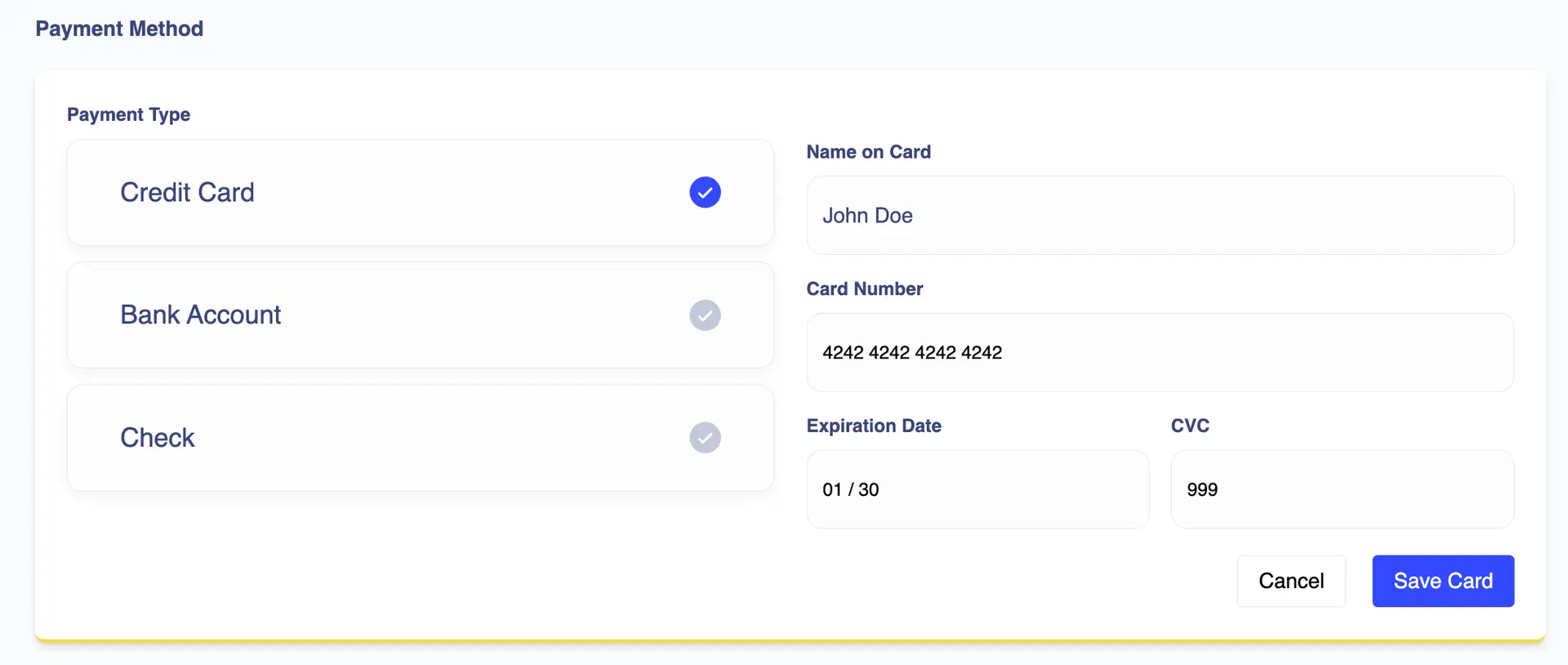The image size is (1568, 665).
Task: Click the "Payment Method" heading
Action: coord(119,29)
